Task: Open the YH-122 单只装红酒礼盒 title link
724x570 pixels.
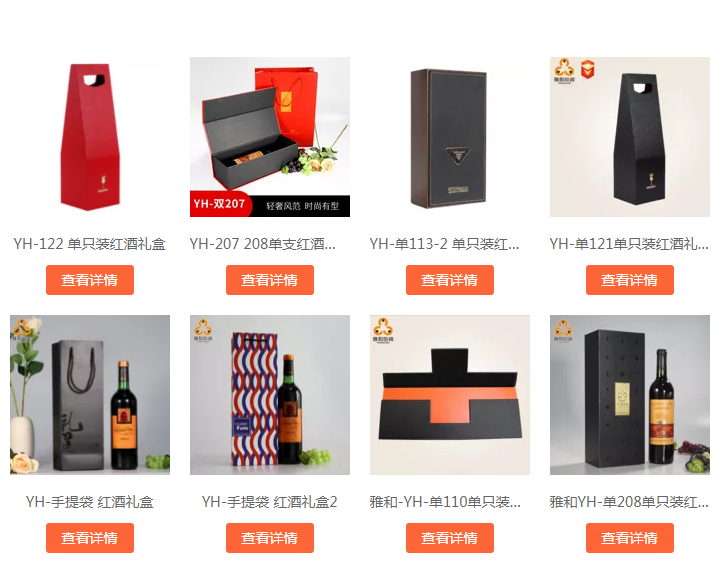Action: (90, 243)
